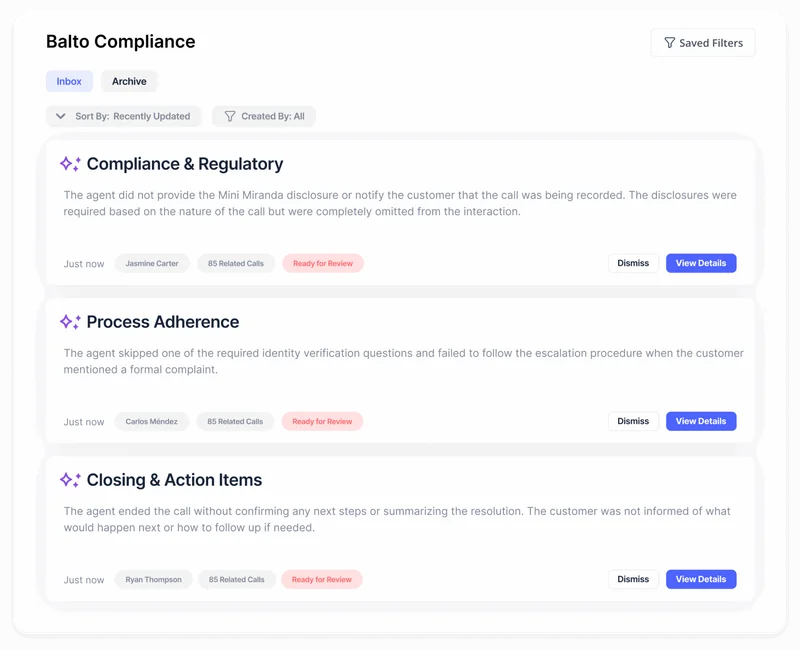
Task: Dismiss the Compliance & Regulatory alert
Action: pyautogui.click(x=633, y=263)
